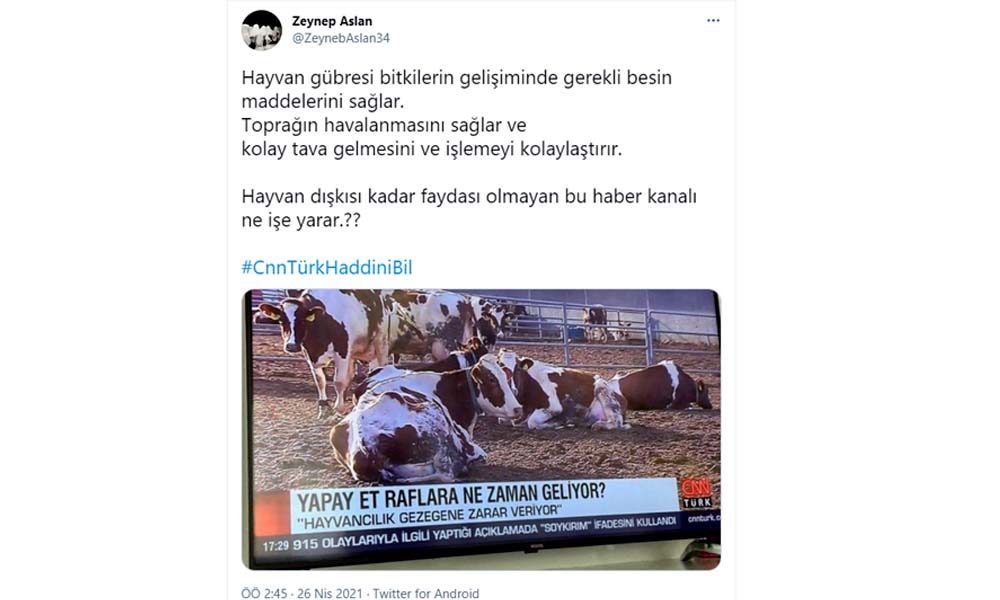Image resolution: width=1000 pixels, height=600 pixels.
Task: Click the YAPAY ET RAFLARA headline banner
Action: [452, 496]
